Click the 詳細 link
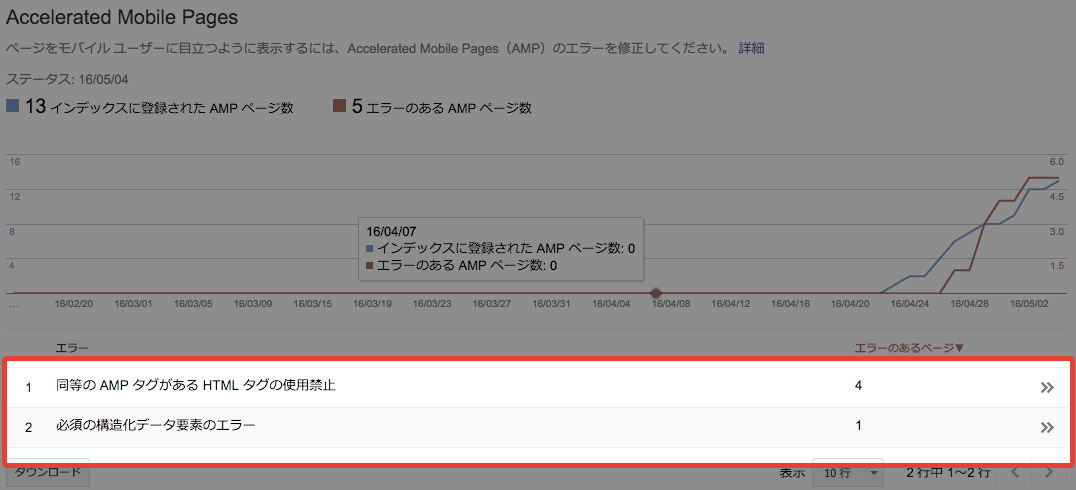 pos(751,48)
